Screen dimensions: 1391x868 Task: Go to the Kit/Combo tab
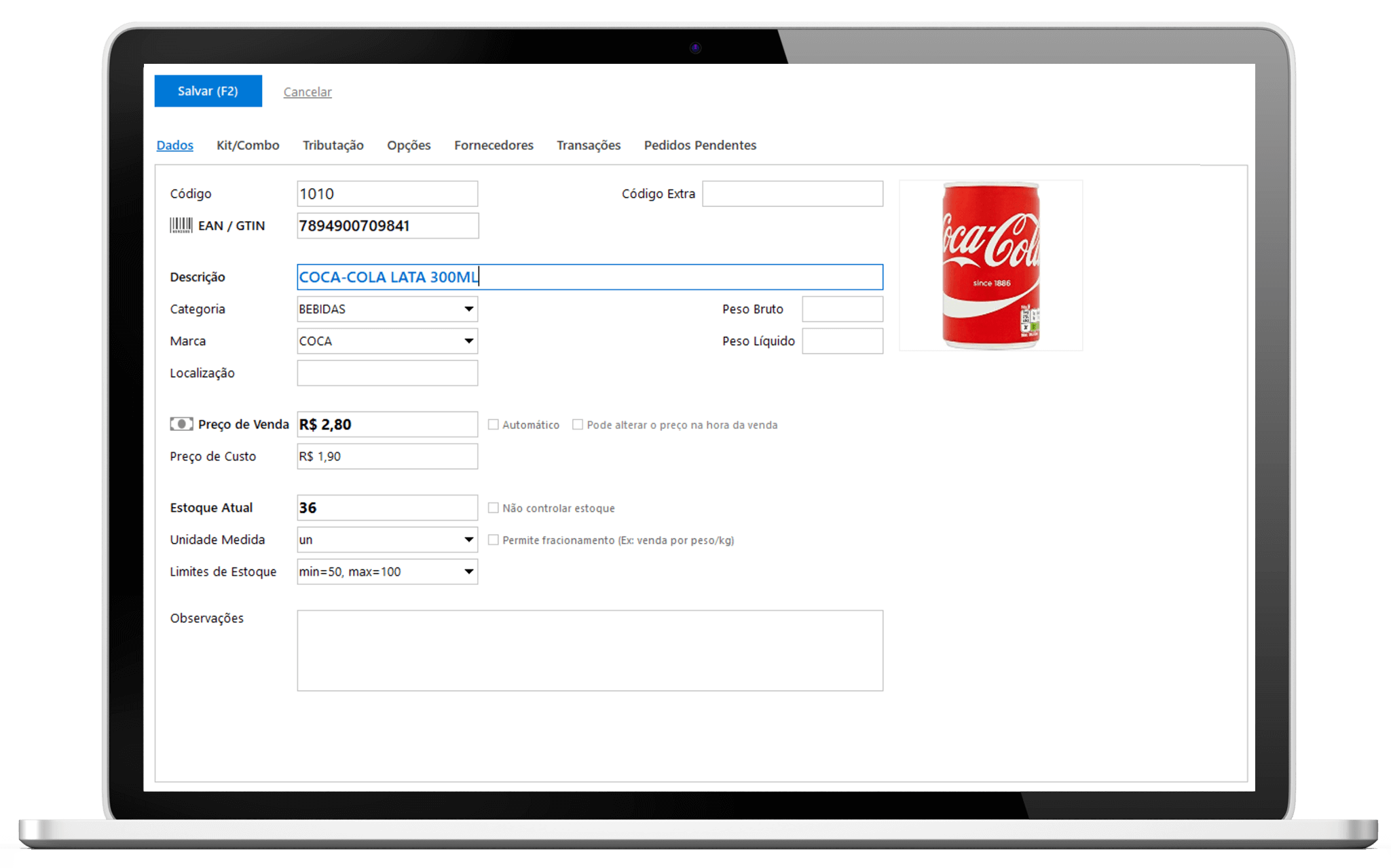click(x=248, y=145)
